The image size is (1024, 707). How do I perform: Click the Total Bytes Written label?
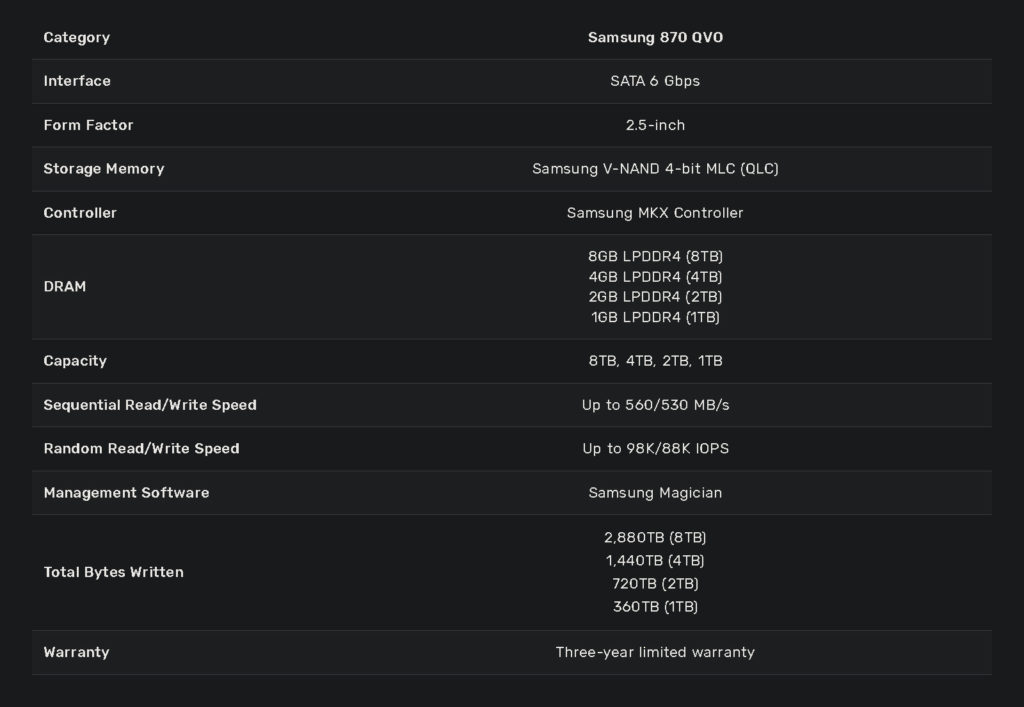pyautogui.click(x=114, y=573)
